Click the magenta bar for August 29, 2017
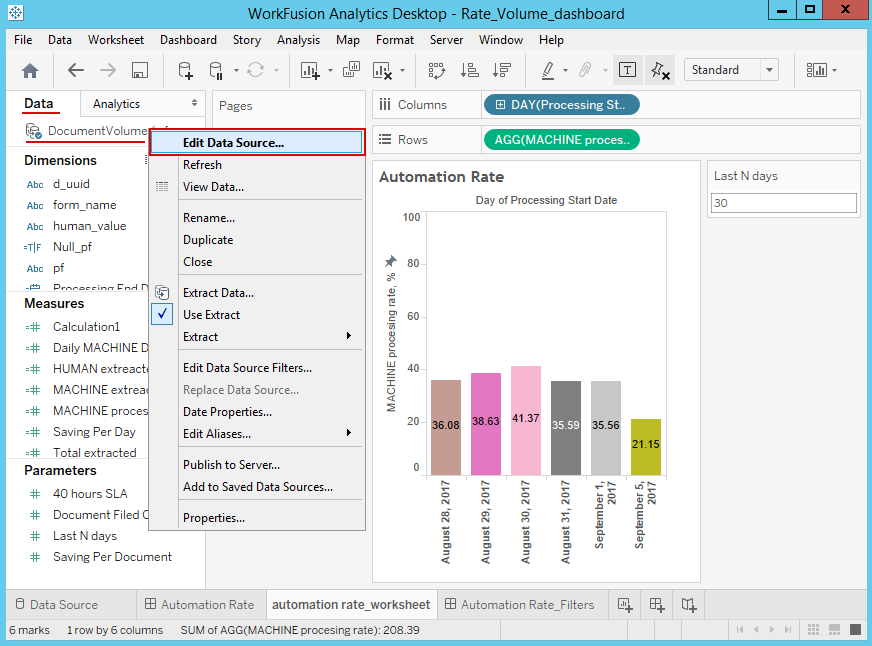 pyautogui.click(x=486, y=424)
